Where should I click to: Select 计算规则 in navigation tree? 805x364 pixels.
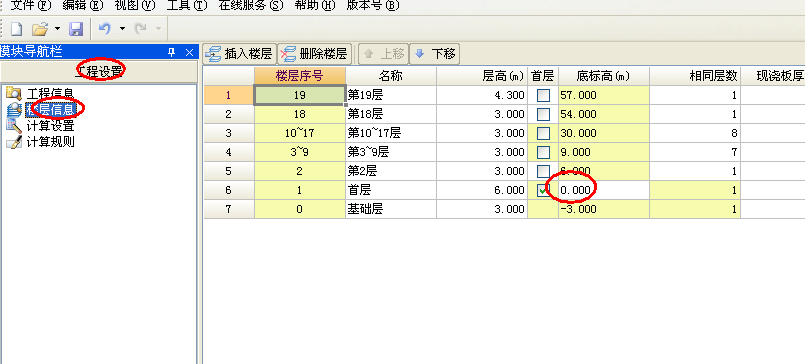point(50,141)
